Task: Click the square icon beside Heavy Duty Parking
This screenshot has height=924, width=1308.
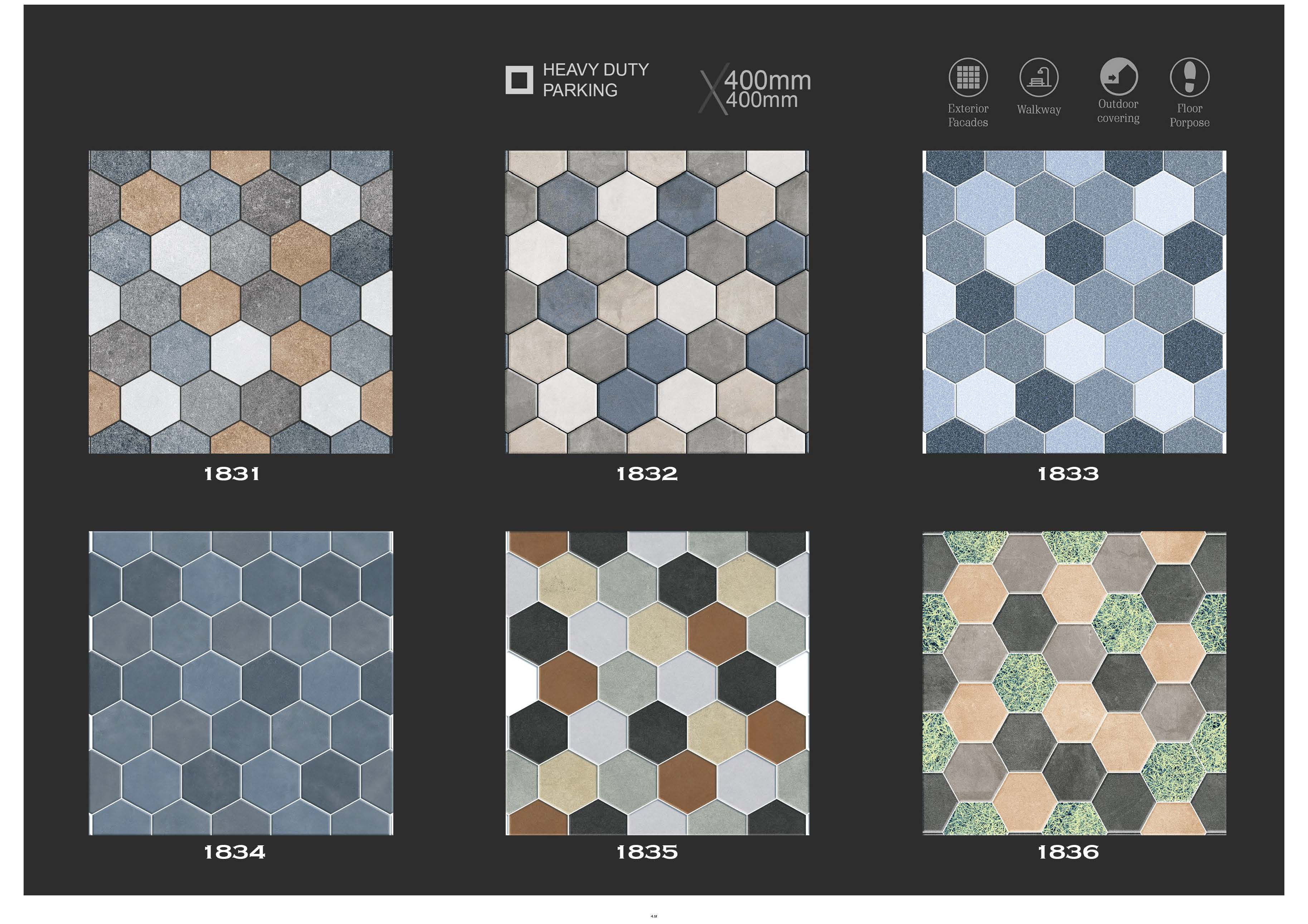Action: [520, 80]
